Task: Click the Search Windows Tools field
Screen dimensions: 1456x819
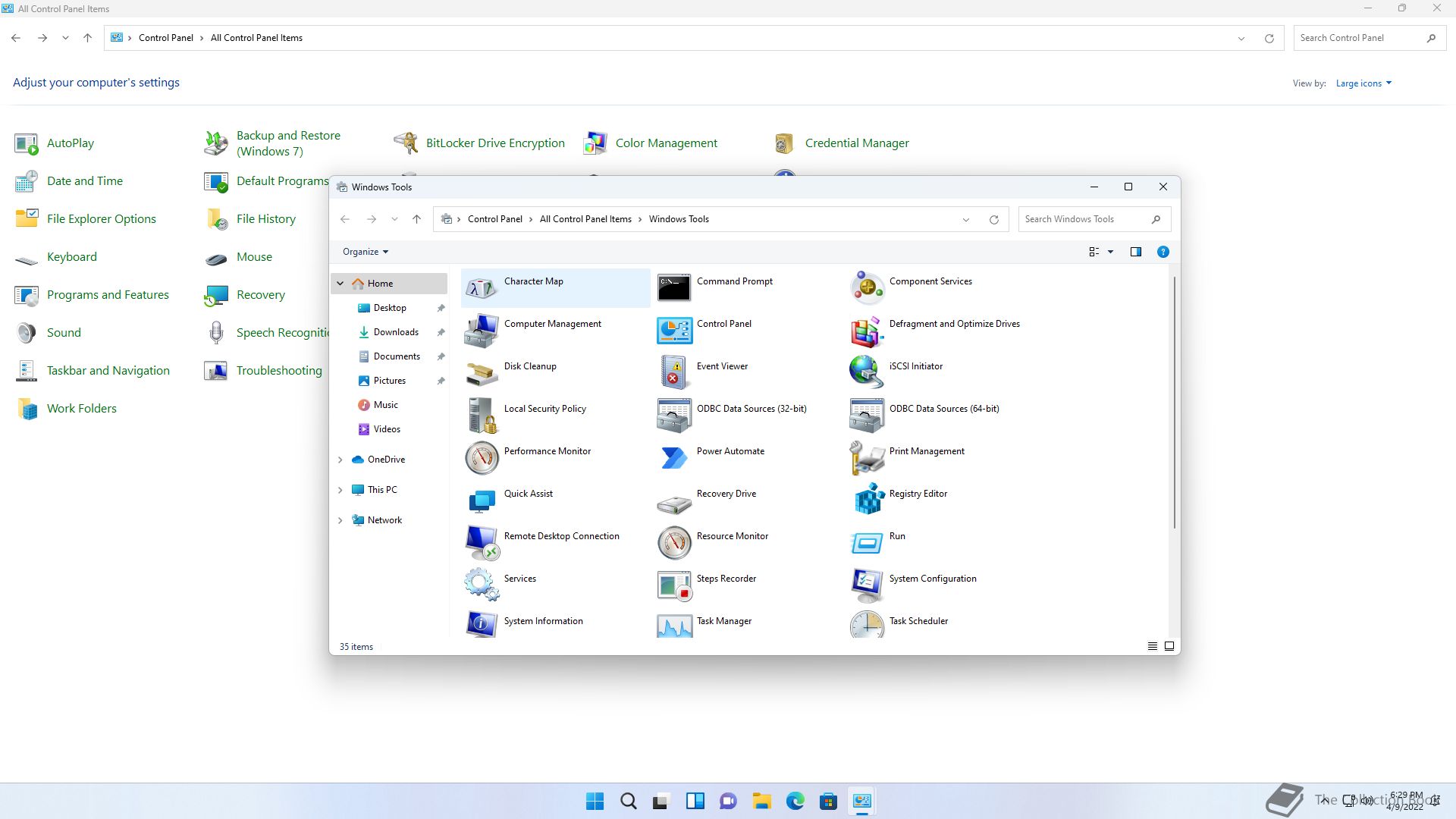Action: pos(1094,219)
